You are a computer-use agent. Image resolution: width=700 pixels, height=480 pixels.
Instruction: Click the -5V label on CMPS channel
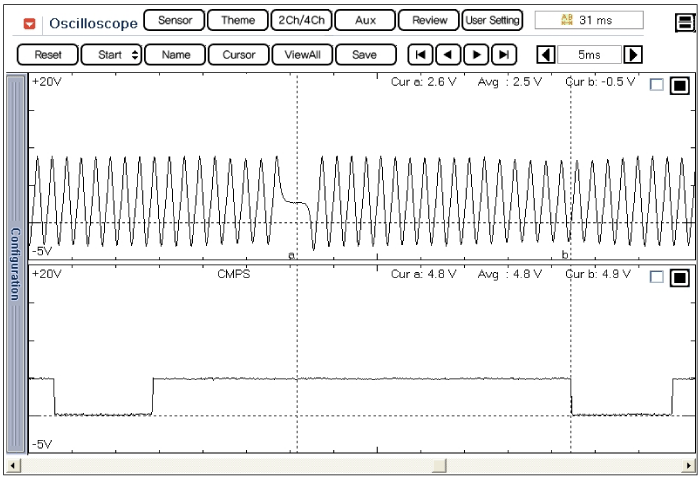pos(42,444)
